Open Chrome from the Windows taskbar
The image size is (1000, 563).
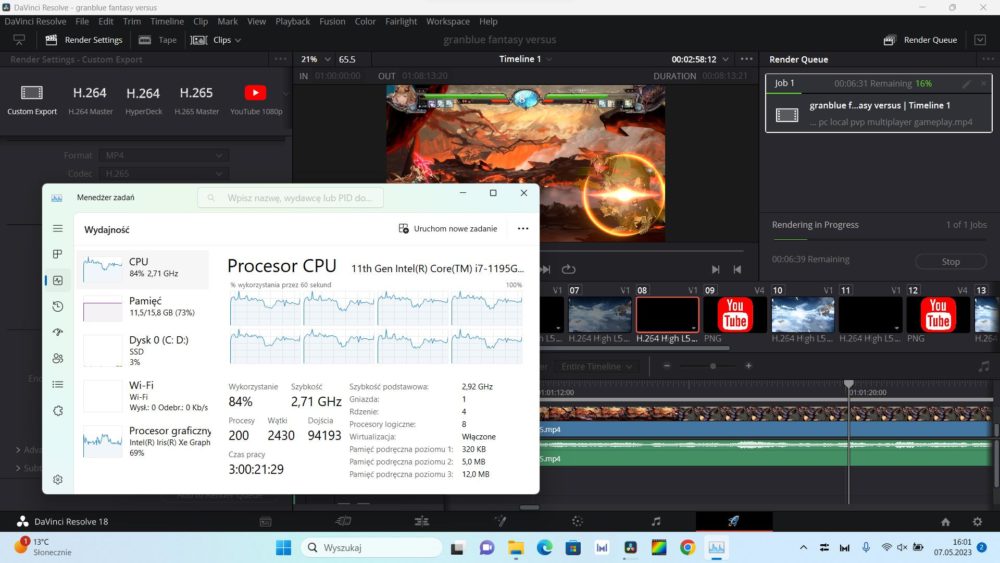point(688,547)
